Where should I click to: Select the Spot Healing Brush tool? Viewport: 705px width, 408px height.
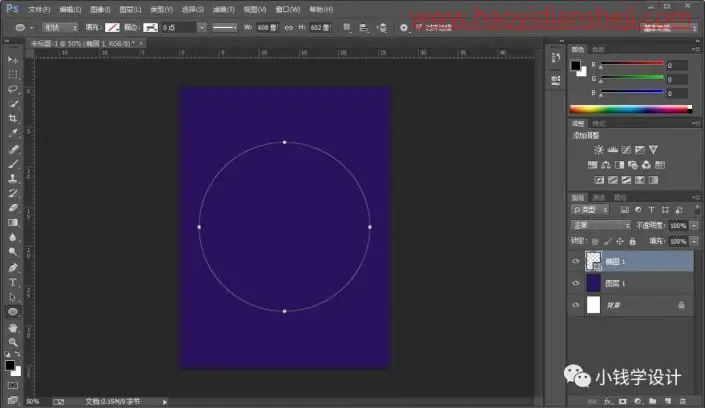[x=13, y=149]
